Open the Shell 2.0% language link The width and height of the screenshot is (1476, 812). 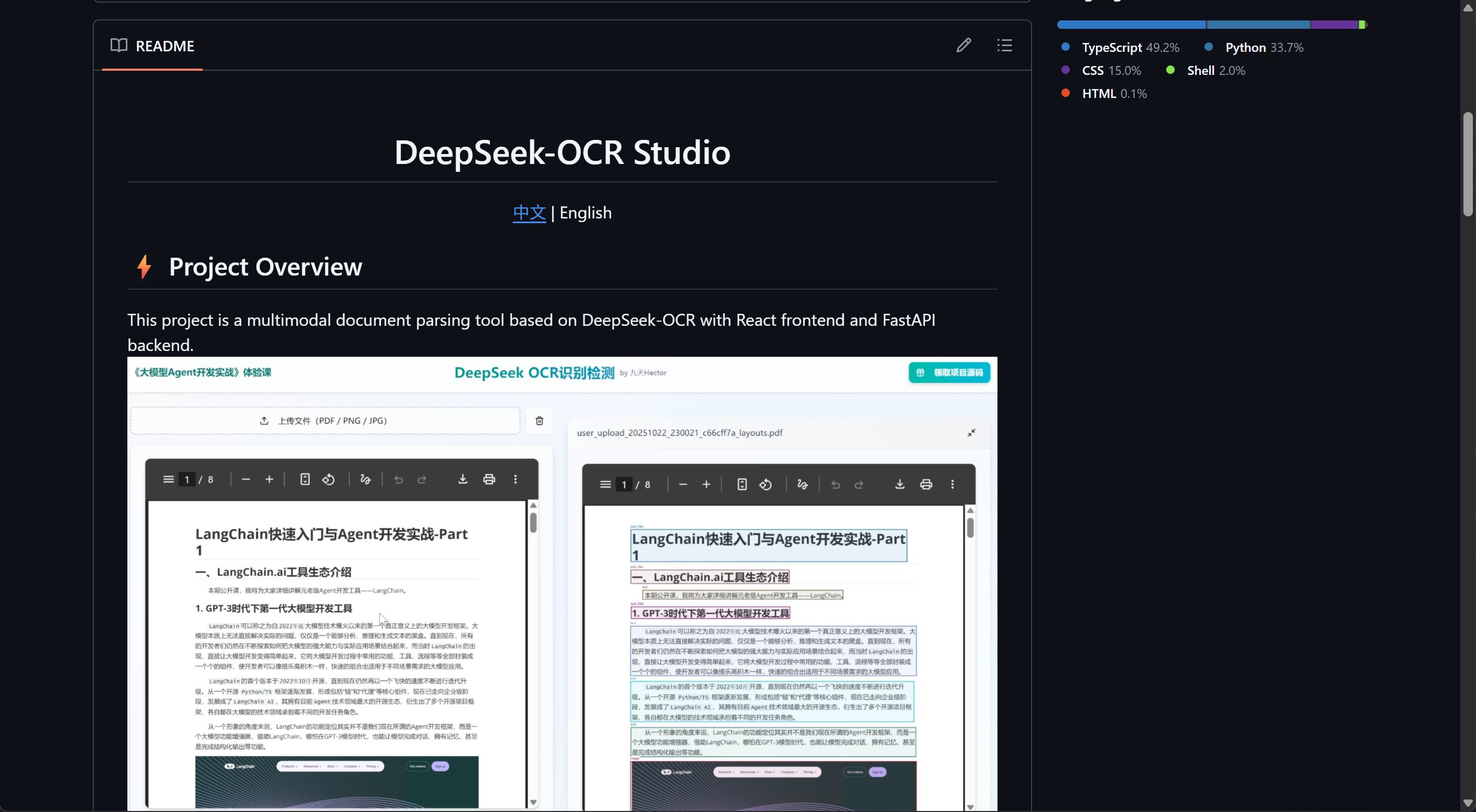(1206, 70)
